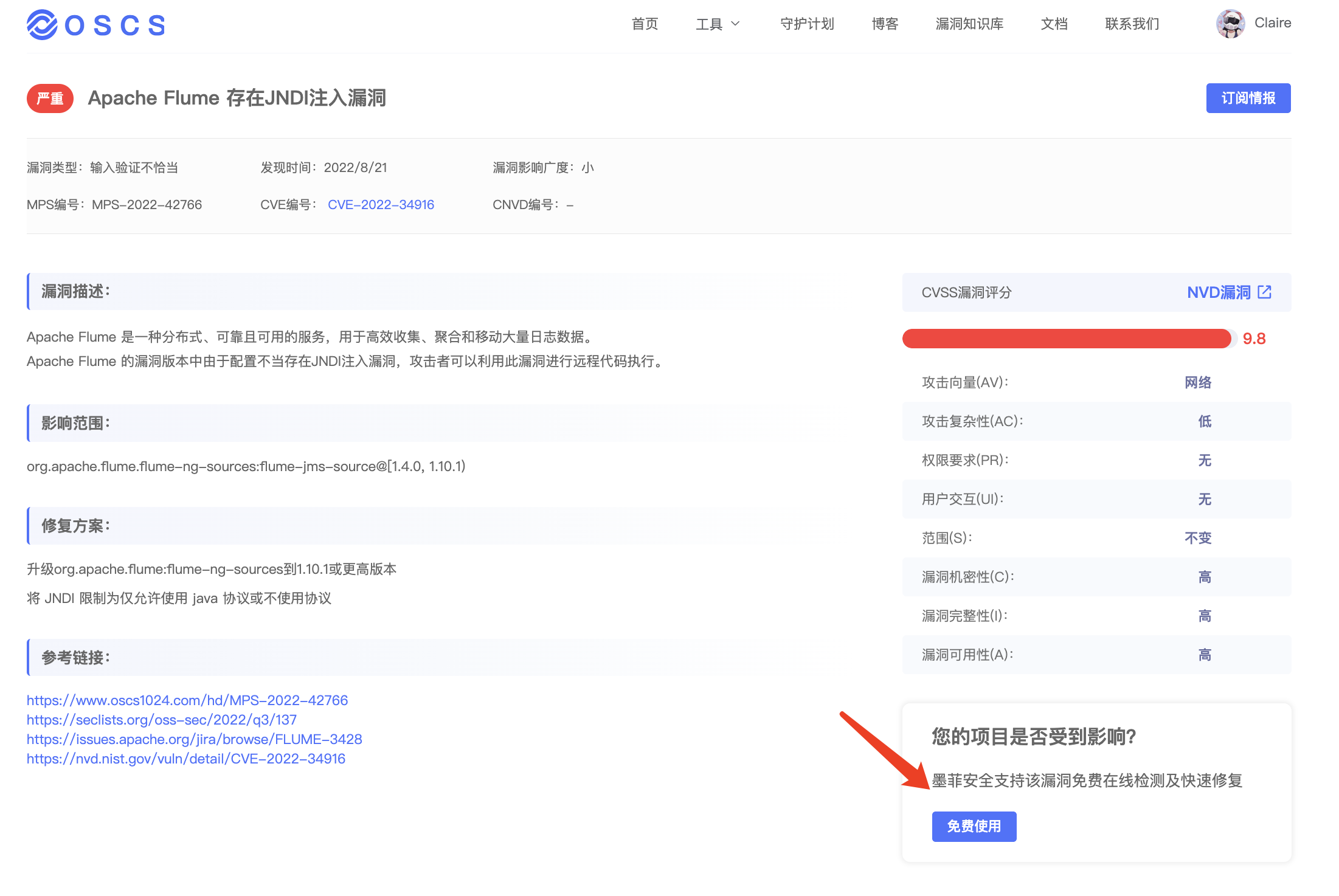Screen dimensions: 1339x896
Task: Open the 守护计划 menu item
Action: pyautogui.click(x=807, y=24)
